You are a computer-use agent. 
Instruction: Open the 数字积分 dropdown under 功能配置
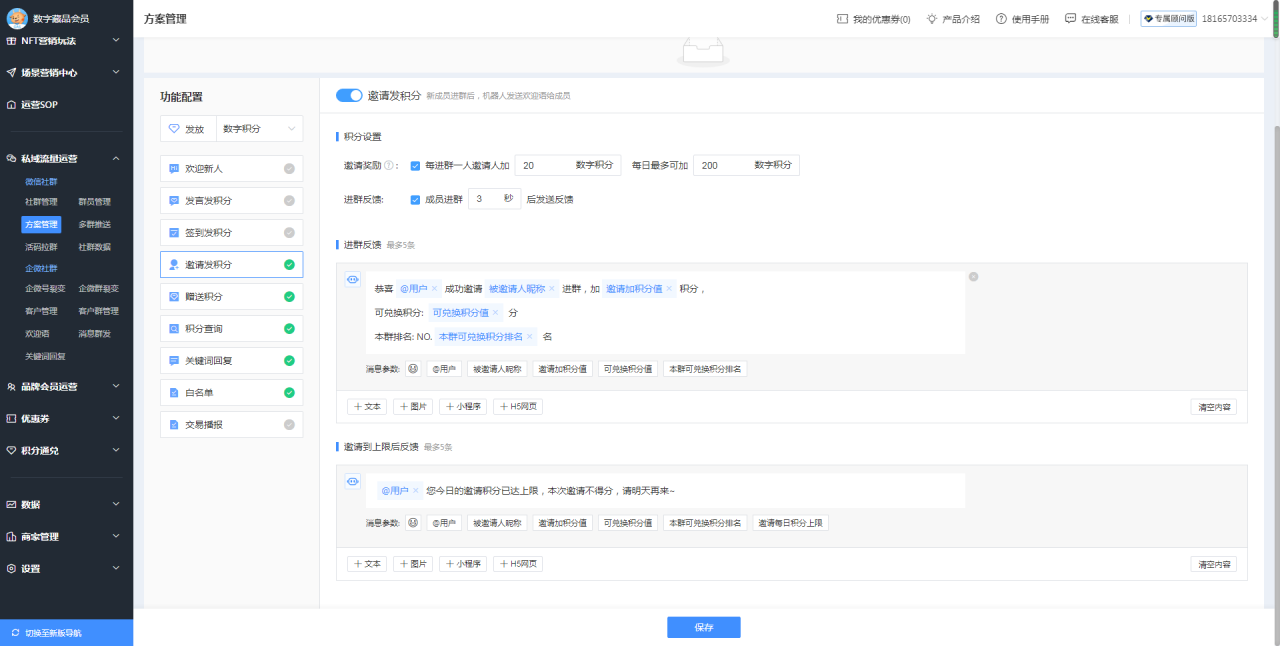tap(259, 128)
